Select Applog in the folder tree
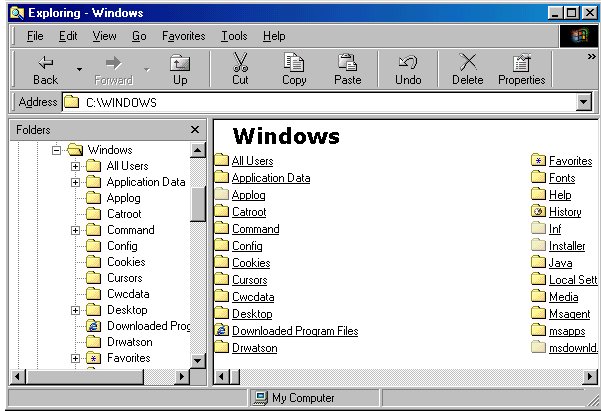The image size is (601, 411). click(124, 198)
